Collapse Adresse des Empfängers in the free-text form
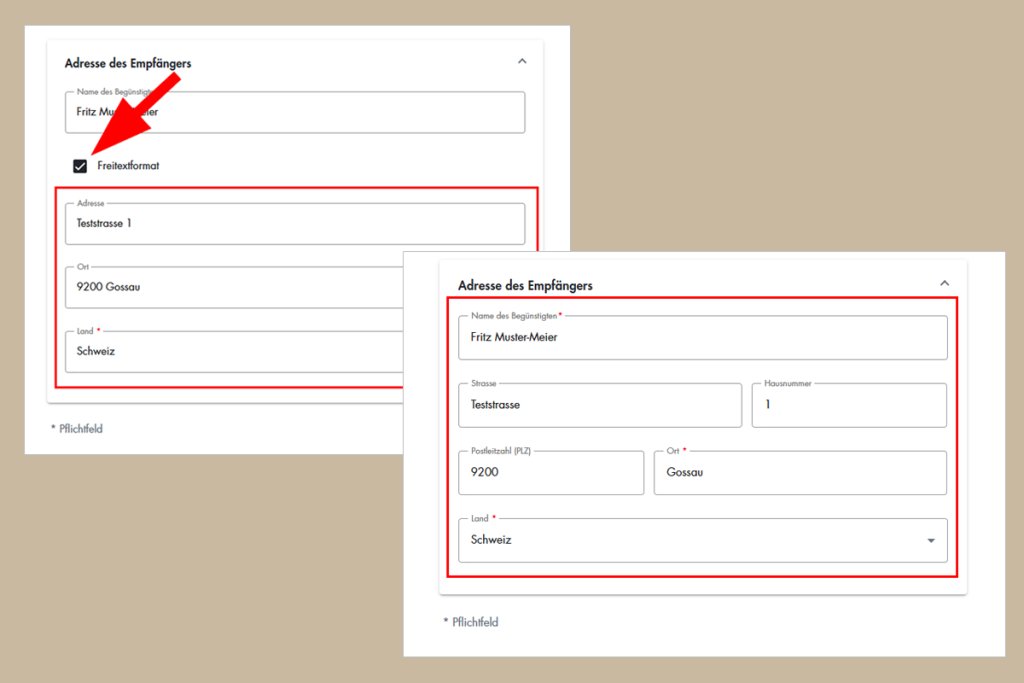 tap(521, 62)
